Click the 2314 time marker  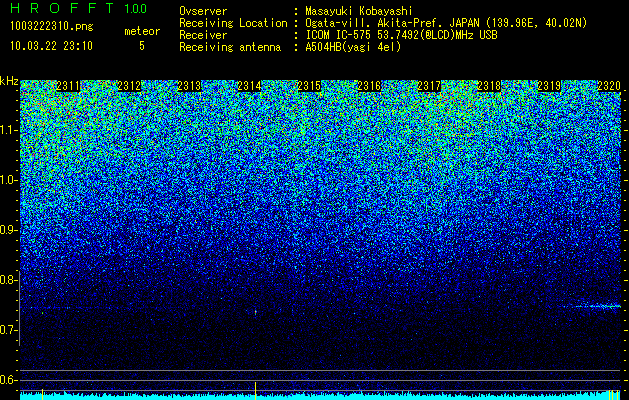[250, 86]
